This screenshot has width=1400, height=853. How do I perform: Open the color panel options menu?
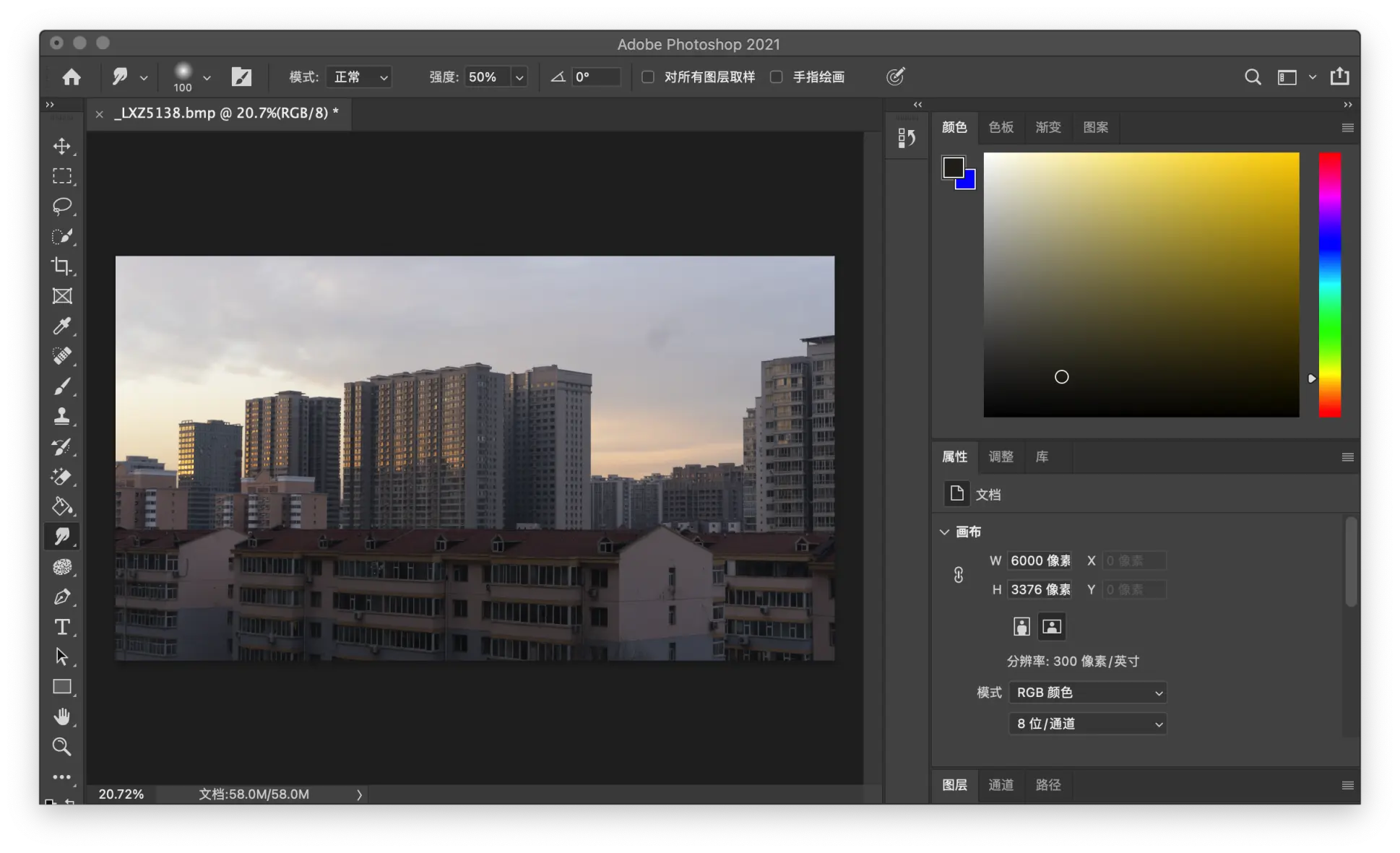click(1347, 128)
